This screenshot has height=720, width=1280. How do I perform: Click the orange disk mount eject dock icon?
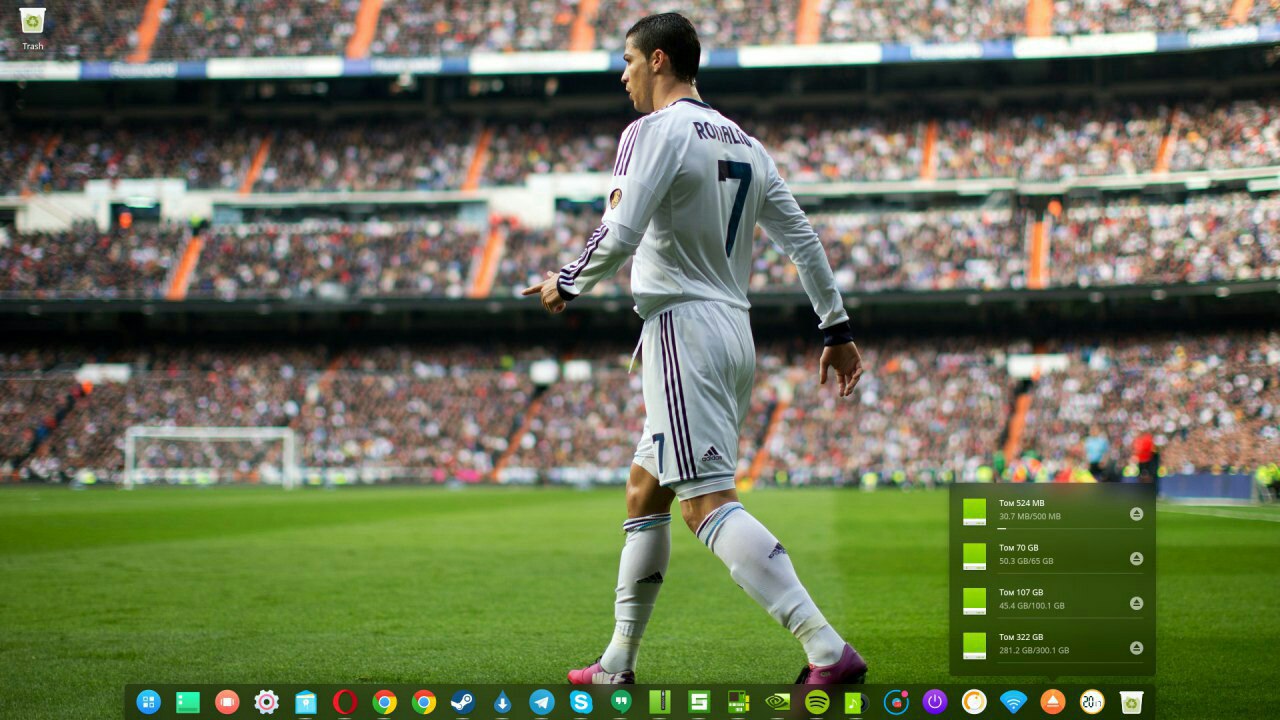pos(1053,702)
